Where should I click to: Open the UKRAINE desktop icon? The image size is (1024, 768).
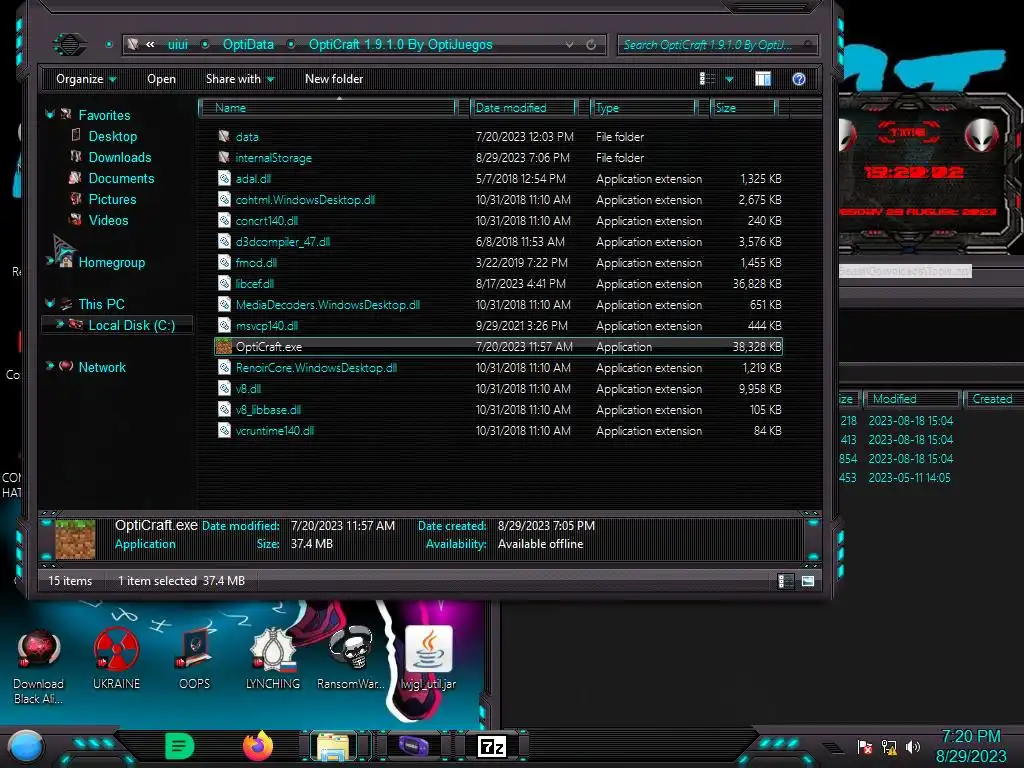pos(116,658)
